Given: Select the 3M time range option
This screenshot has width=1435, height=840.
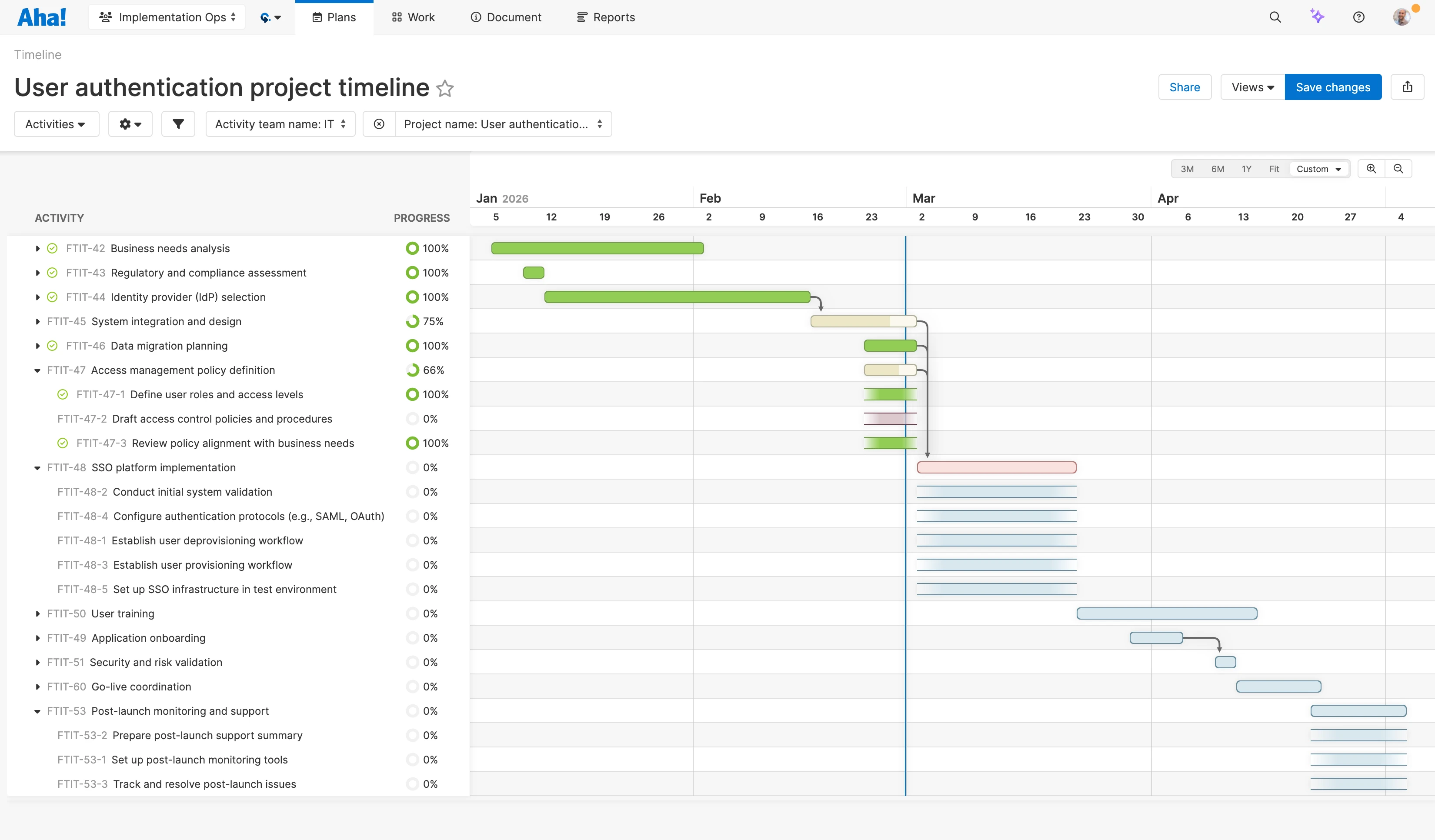Looking at the screenshot, I should click(1187, 169).
